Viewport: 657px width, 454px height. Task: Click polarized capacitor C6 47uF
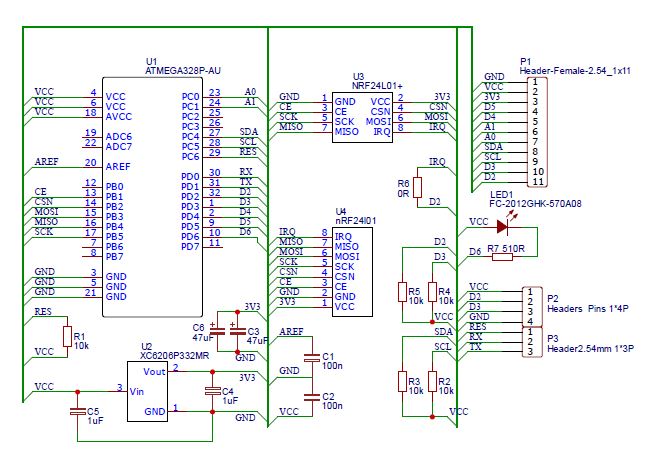pos(220,329)
